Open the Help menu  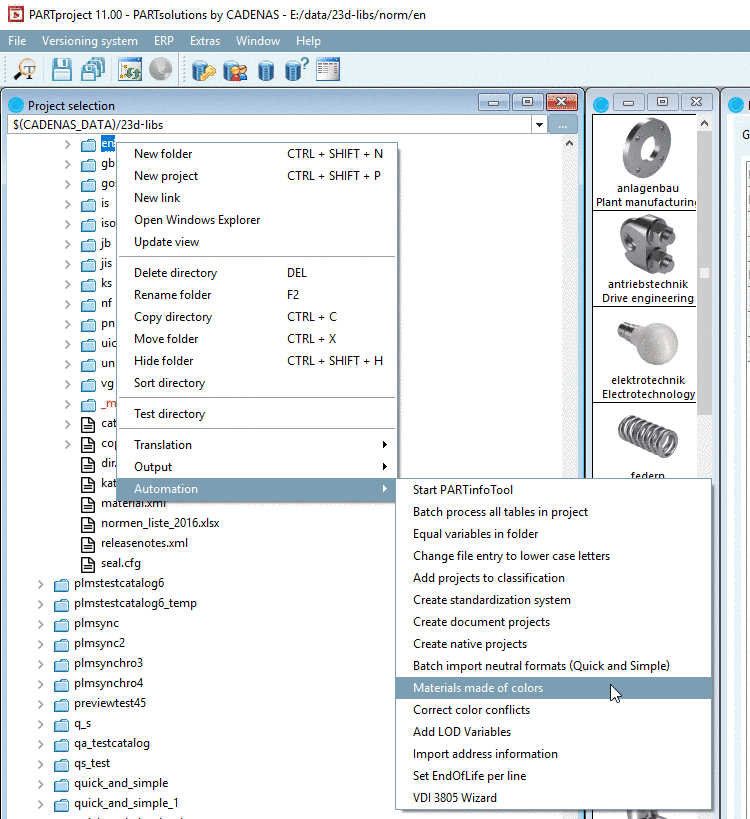[308, 41]
